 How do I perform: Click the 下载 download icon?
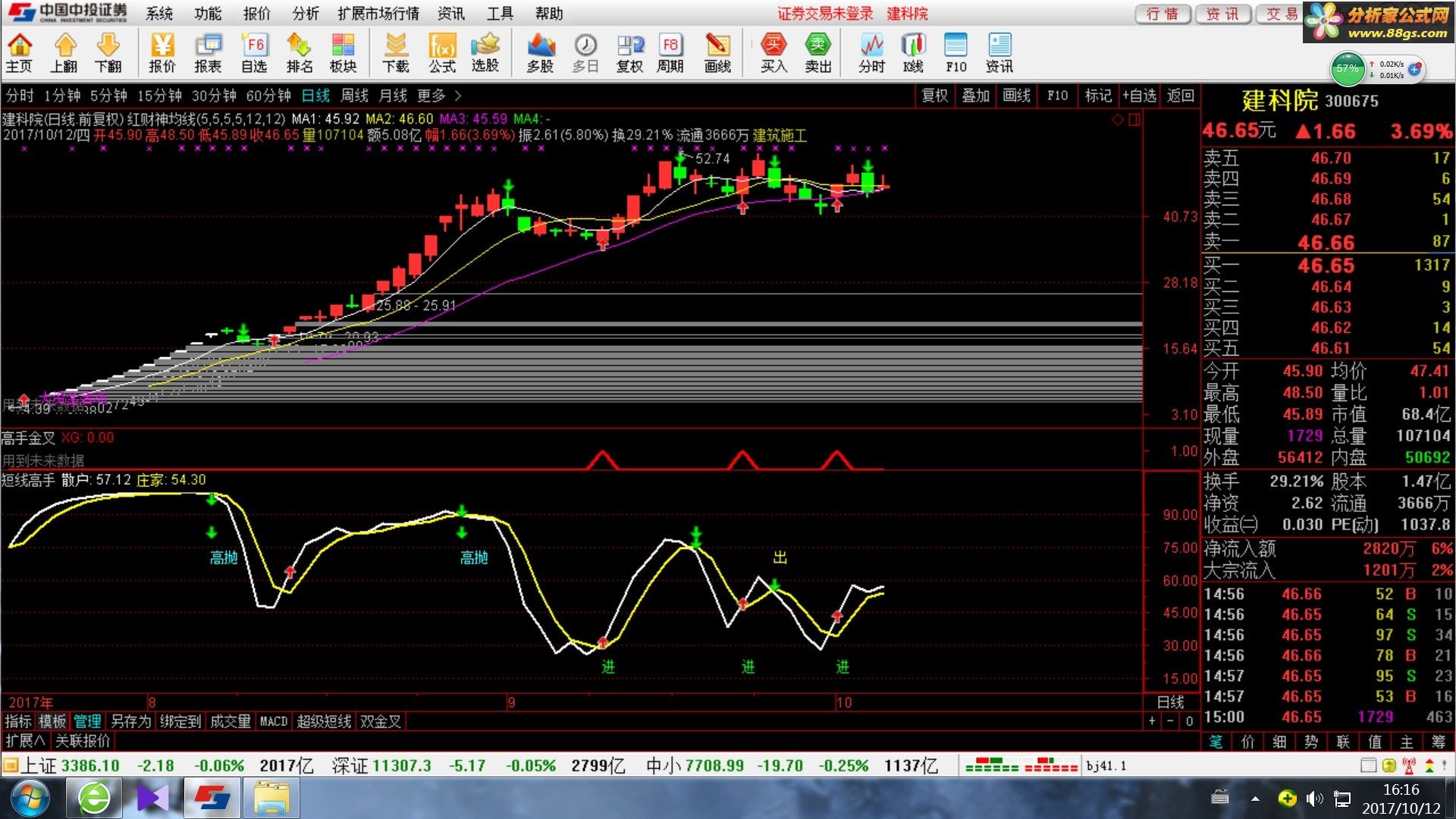tap(395, 53)
